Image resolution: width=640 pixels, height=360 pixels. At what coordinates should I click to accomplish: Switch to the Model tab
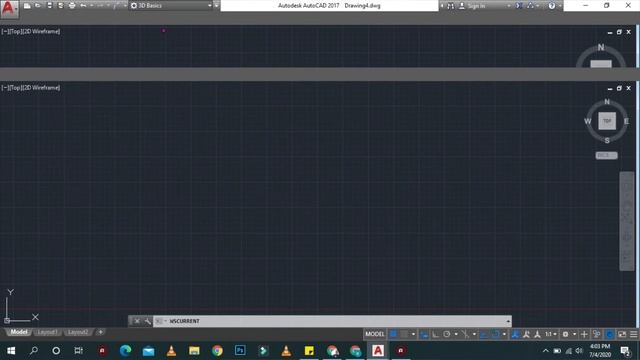click(x=19, y=332)
